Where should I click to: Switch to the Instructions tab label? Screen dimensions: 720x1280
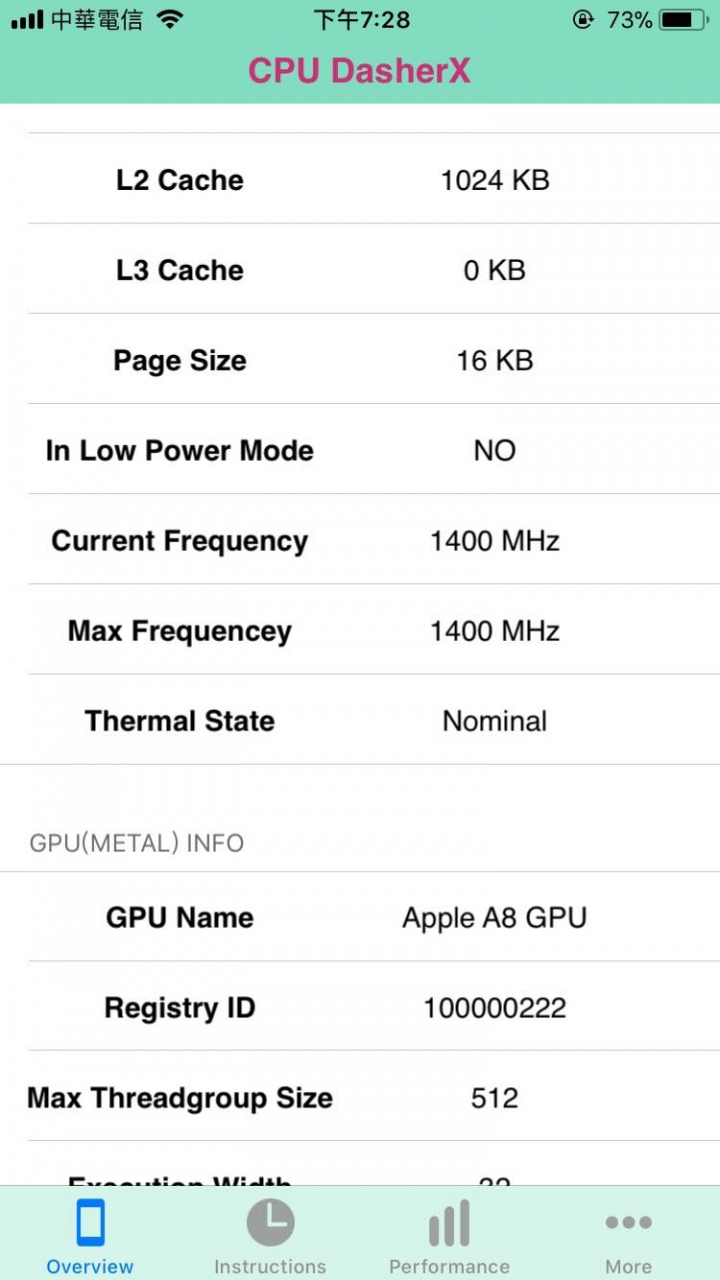pyautogui.click(x=270, y=1266)
